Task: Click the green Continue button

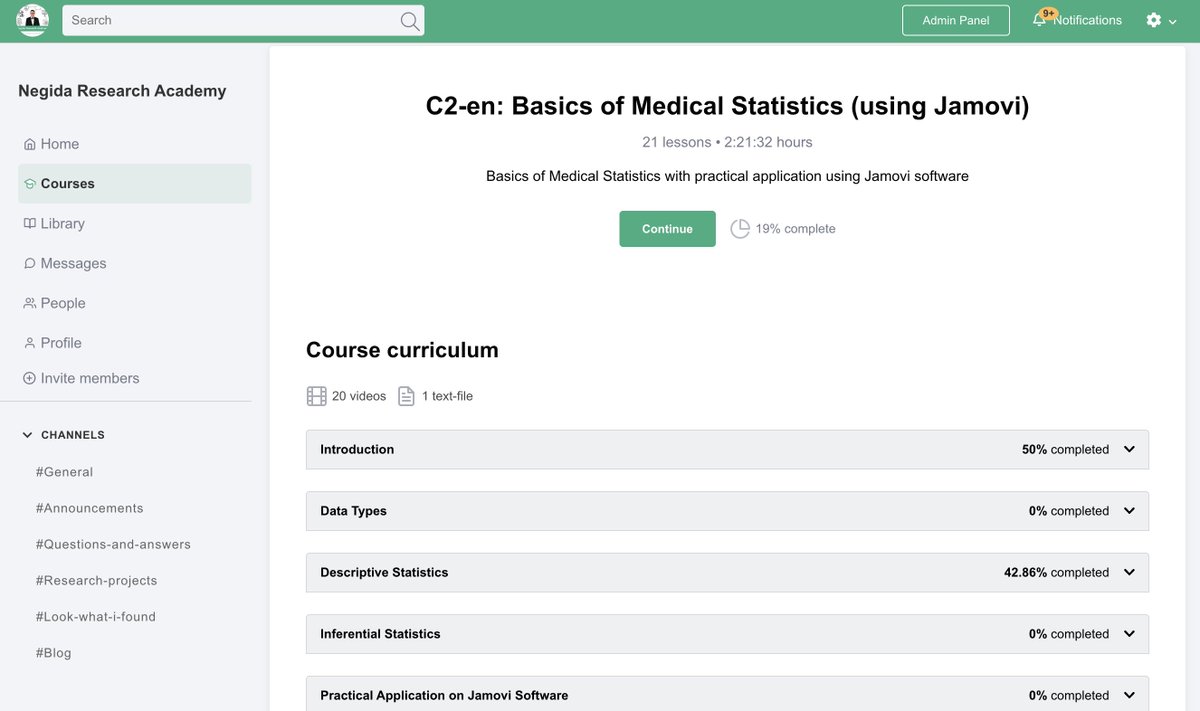Action: click(x=667, y=229)
